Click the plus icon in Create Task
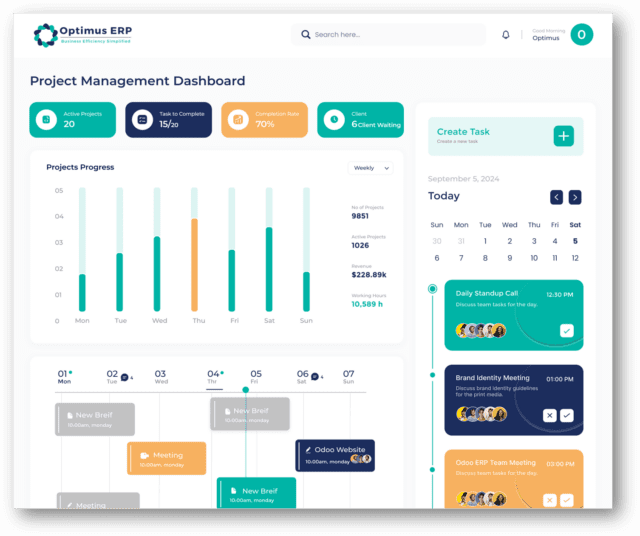Screen dimensions: 640x536 pyautogui.click(x=563, y=136)
